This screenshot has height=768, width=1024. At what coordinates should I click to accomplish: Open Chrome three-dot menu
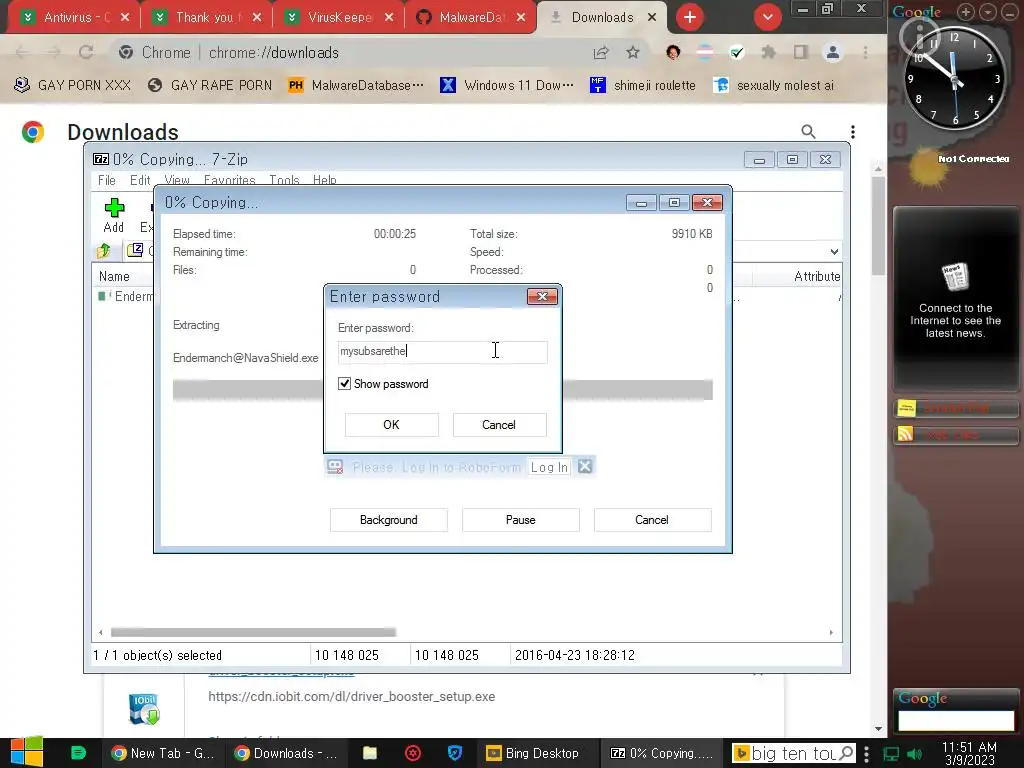tap(865, 52)
